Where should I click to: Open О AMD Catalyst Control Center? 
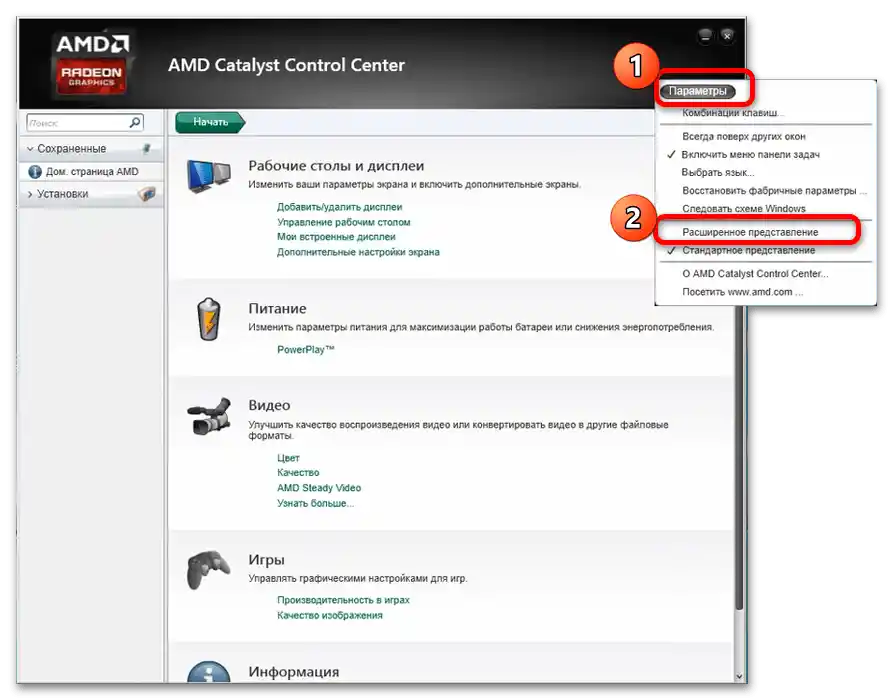pos(755,273)
